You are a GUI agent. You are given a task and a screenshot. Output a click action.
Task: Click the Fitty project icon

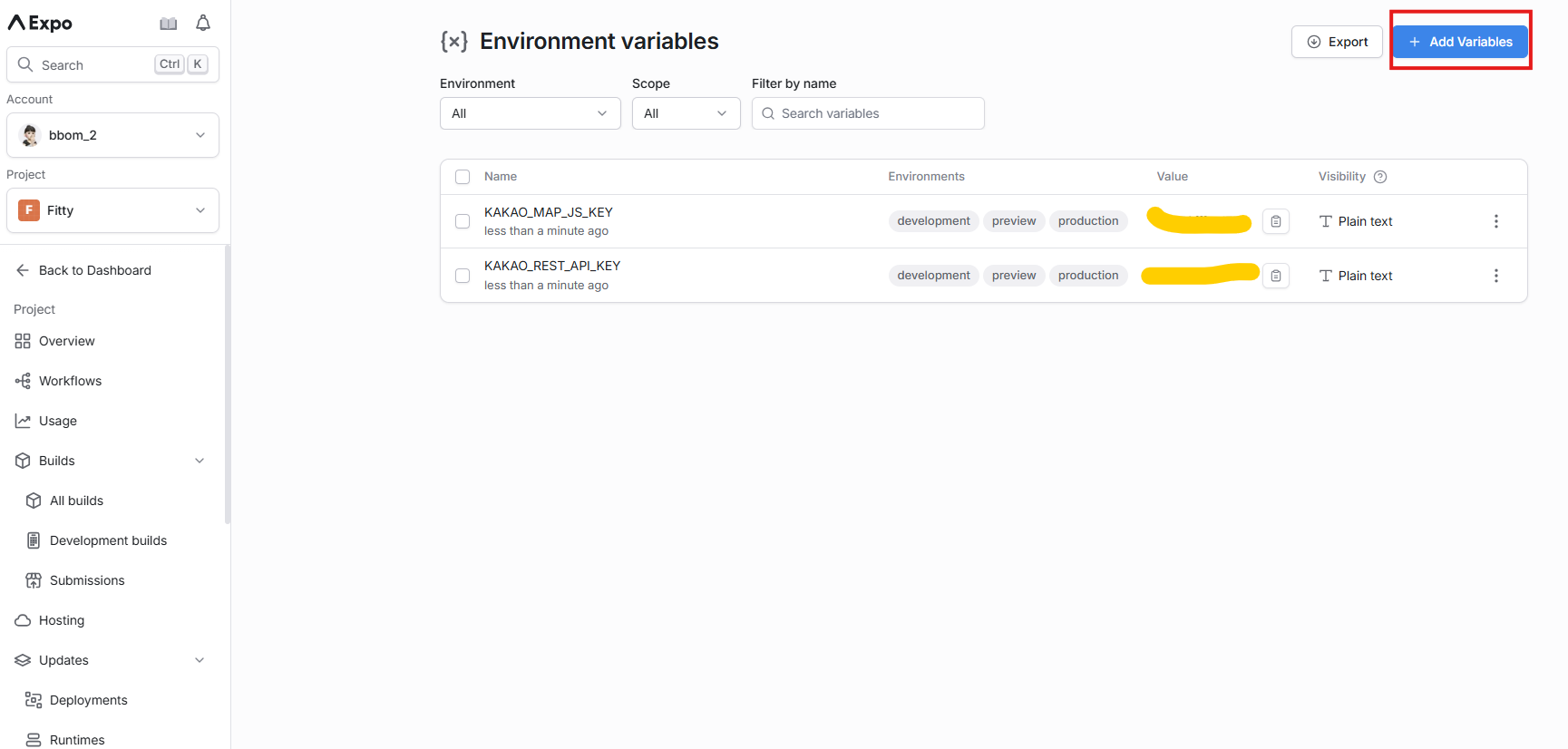tap(29, 210)
